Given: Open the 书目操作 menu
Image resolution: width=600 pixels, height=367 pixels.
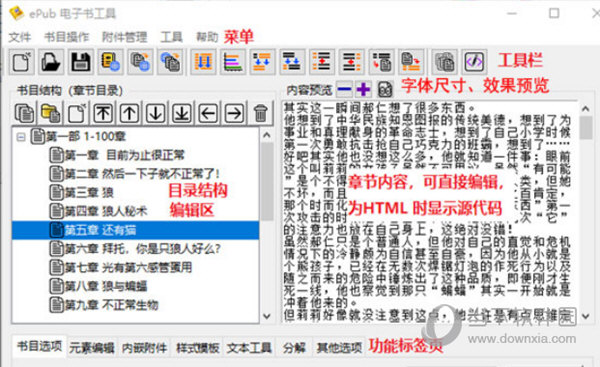Looking at the screenshot, I should click(x=67, y=37).
